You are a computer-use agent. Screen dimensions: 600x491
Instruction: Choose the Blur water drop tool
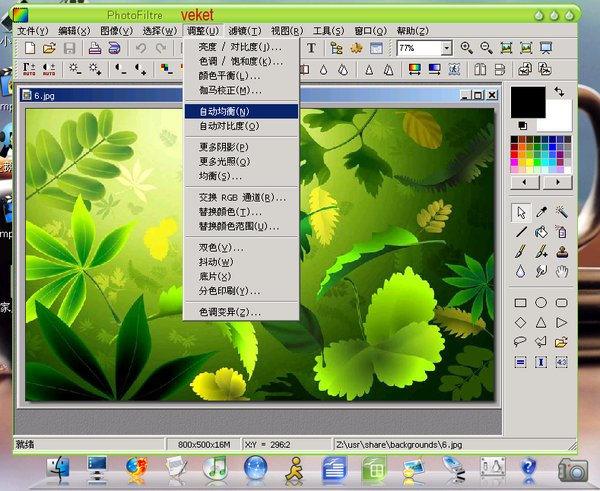[521, 271]
